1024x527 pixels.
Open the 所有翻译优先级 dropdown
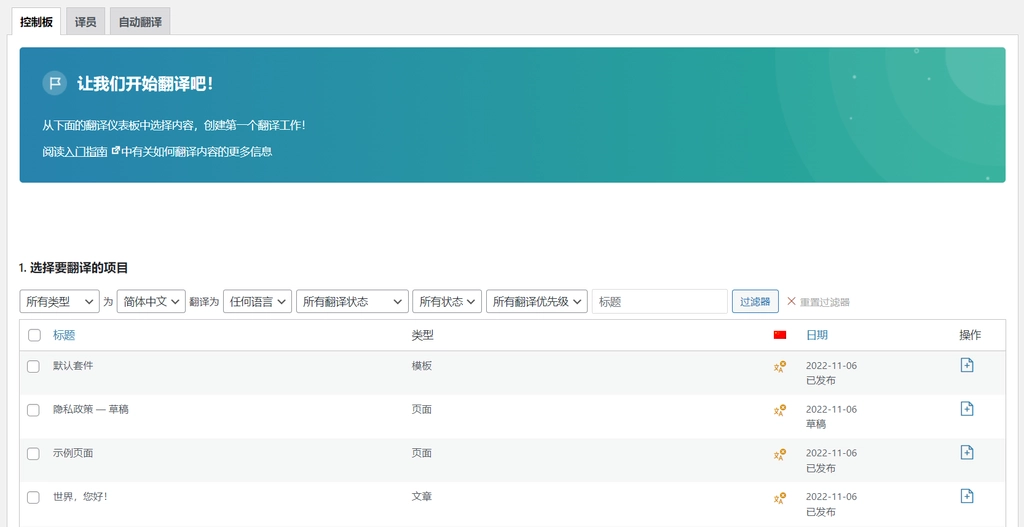pyautogui.click(x=536, y=301)
